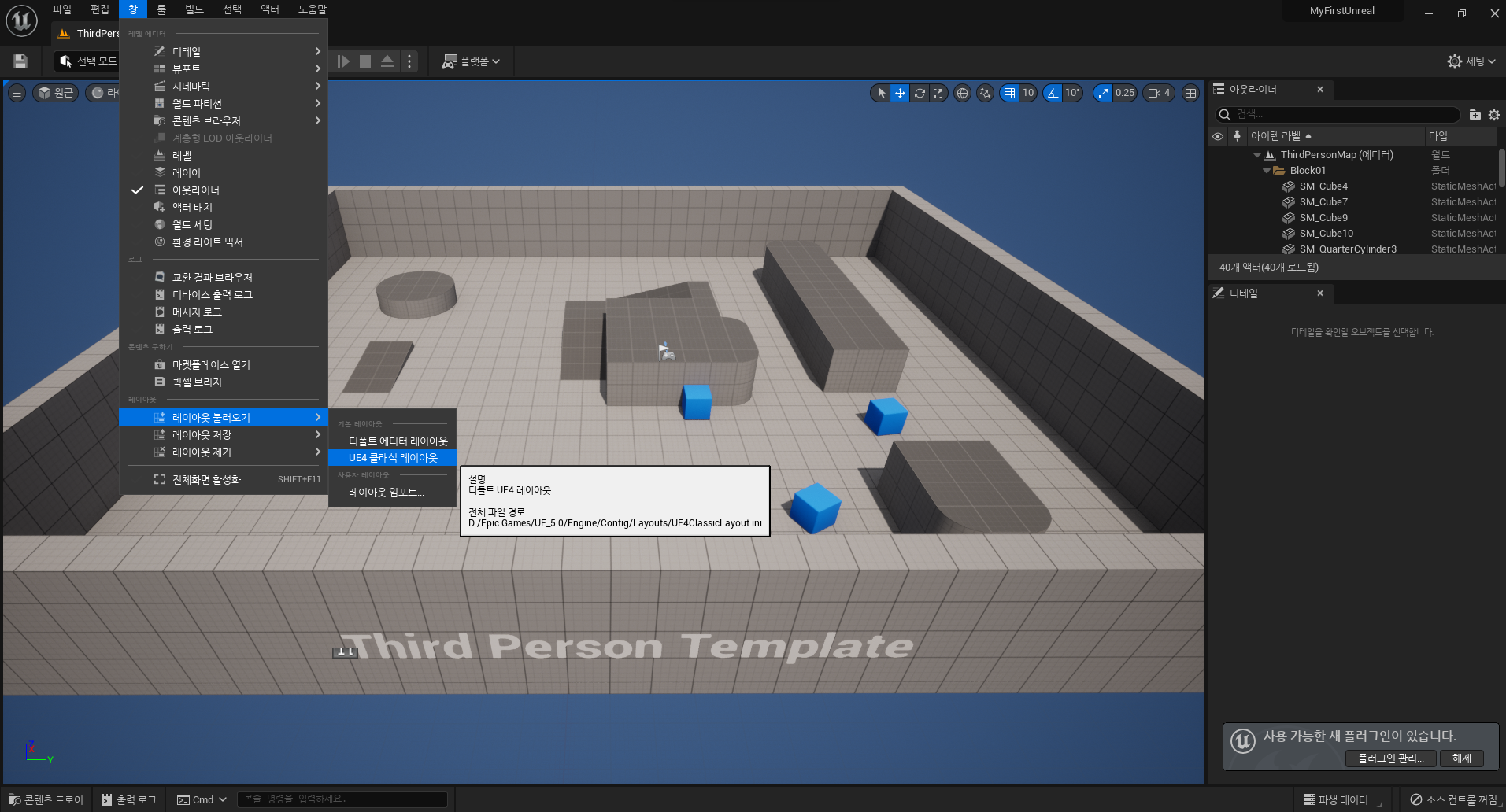This screenshot has width=1506, height=812.
Task: Click the viewport layout maximize icon
Action: tap(1190, 93)
